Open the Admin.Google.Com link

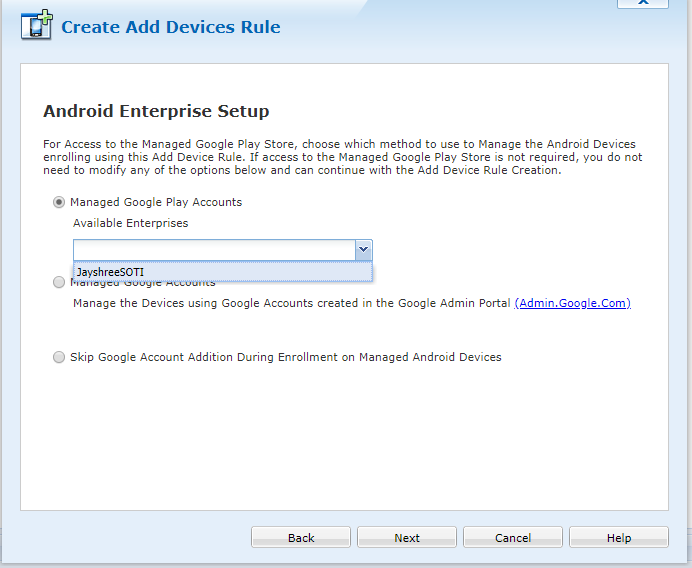[572, 303]
